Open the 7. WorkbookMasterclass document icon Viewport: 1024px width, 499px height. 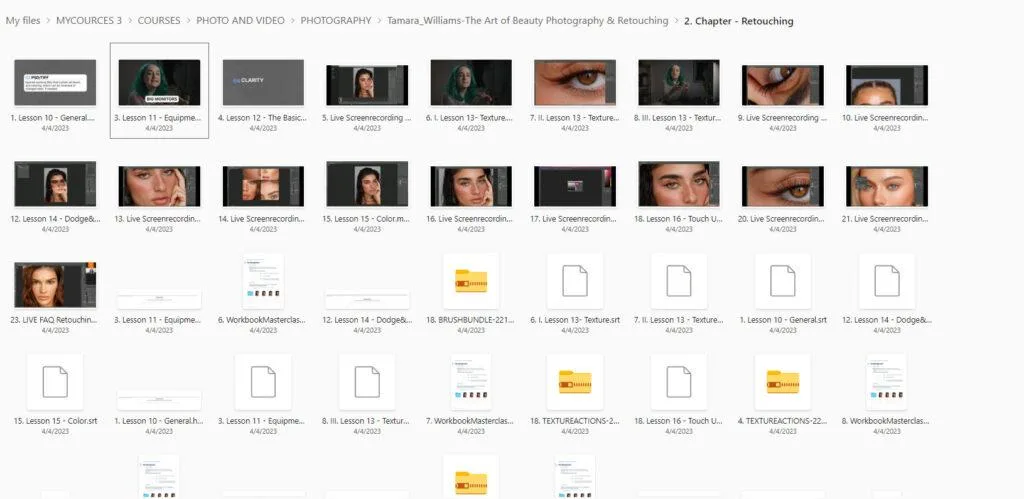tap(471, 382)
